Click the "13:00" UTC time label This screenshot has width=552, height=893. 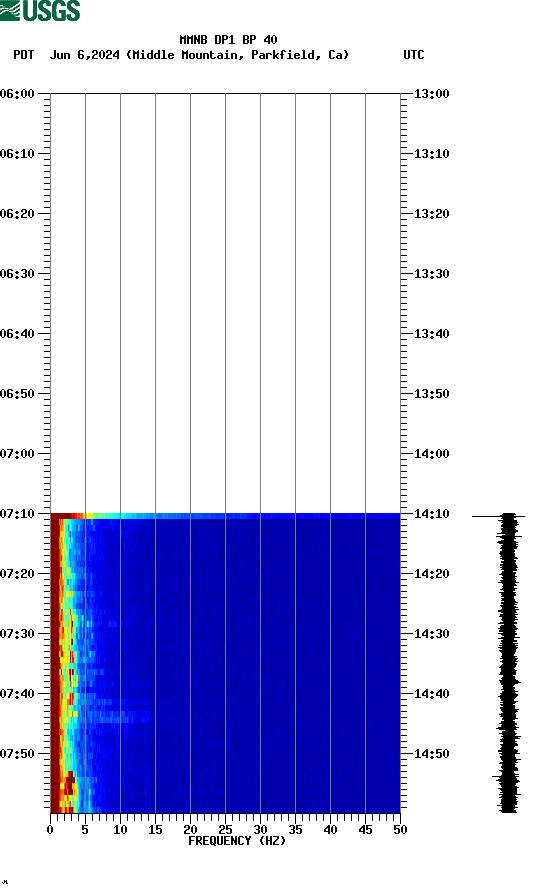tap(432, 93)
